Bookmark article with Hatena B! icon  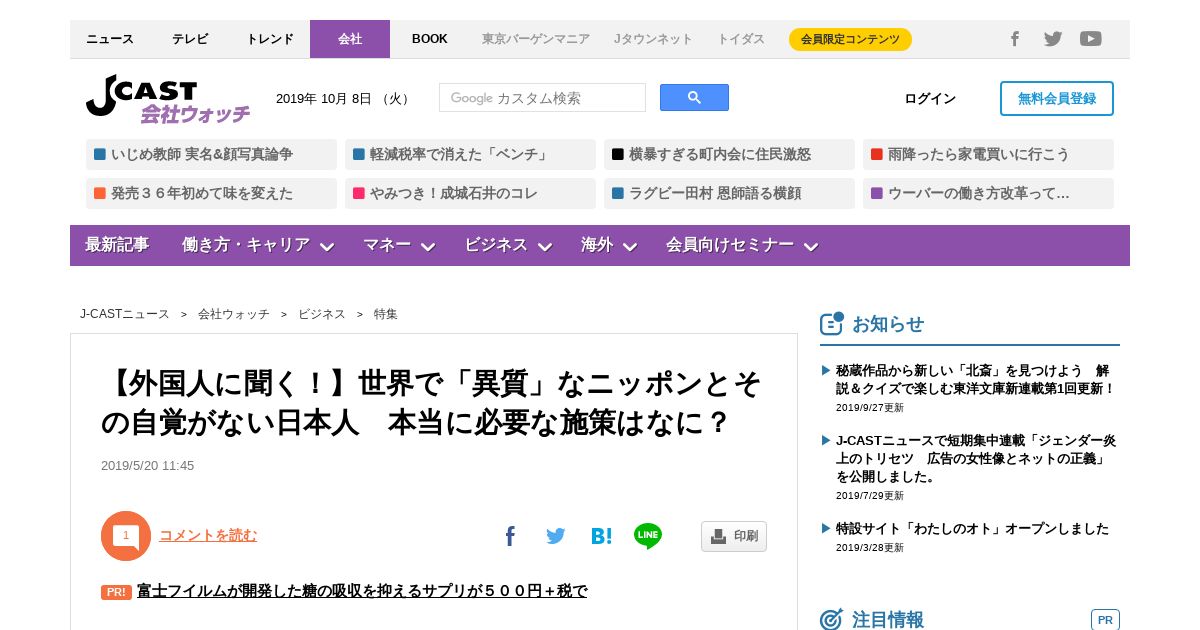pyautogui.click(x=601, y=536)
